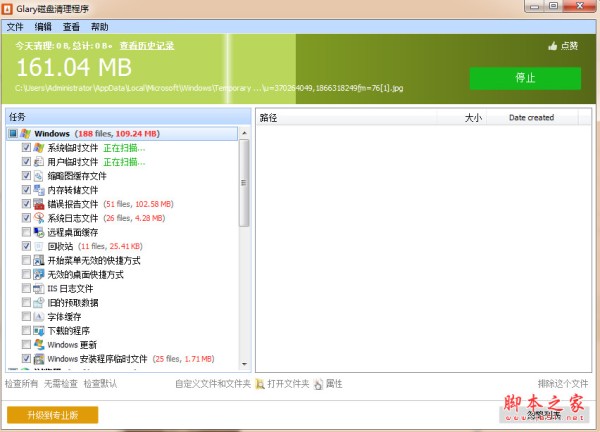Collapse the Windows tree group
Viewport: 600px width, 432px height.
click(12, 133)
